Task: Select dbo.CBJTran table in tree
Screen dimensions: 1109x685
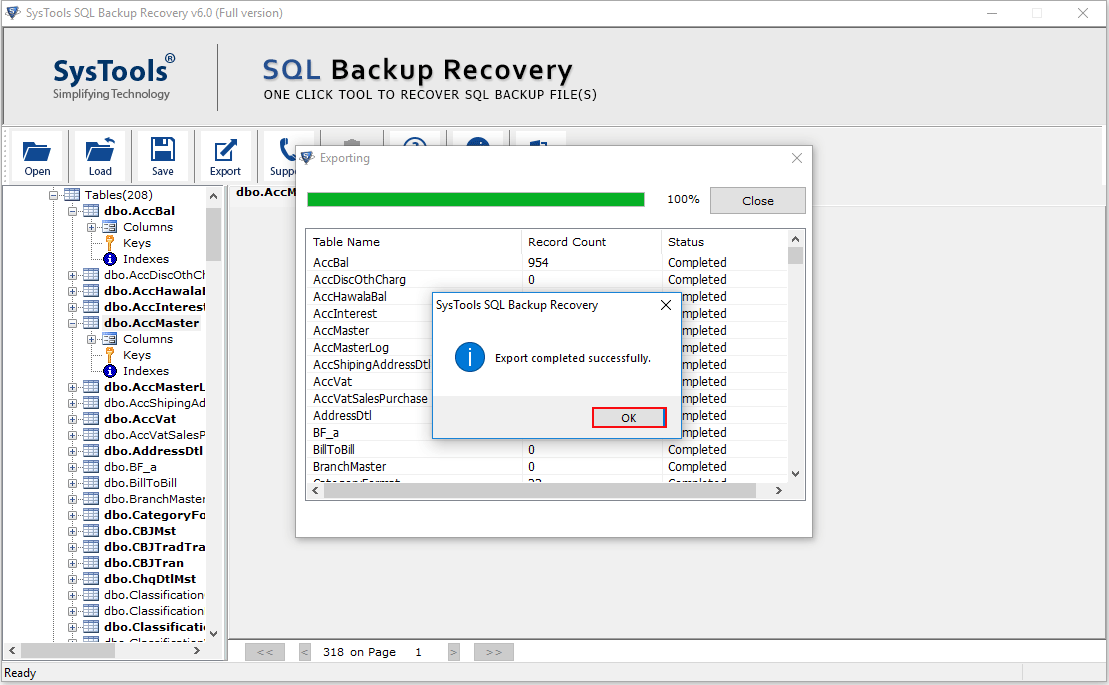Action: point(144,563)
